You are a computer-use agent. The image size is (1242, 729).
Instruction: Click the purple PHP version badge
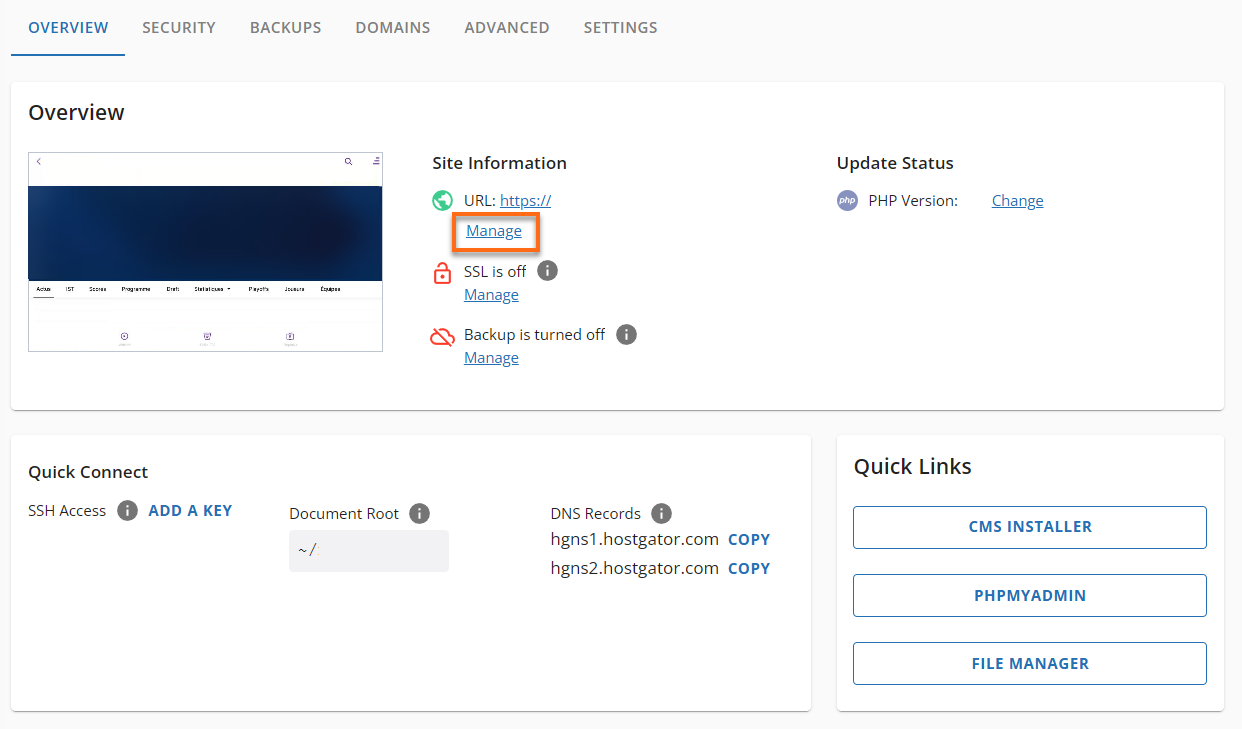847,200
